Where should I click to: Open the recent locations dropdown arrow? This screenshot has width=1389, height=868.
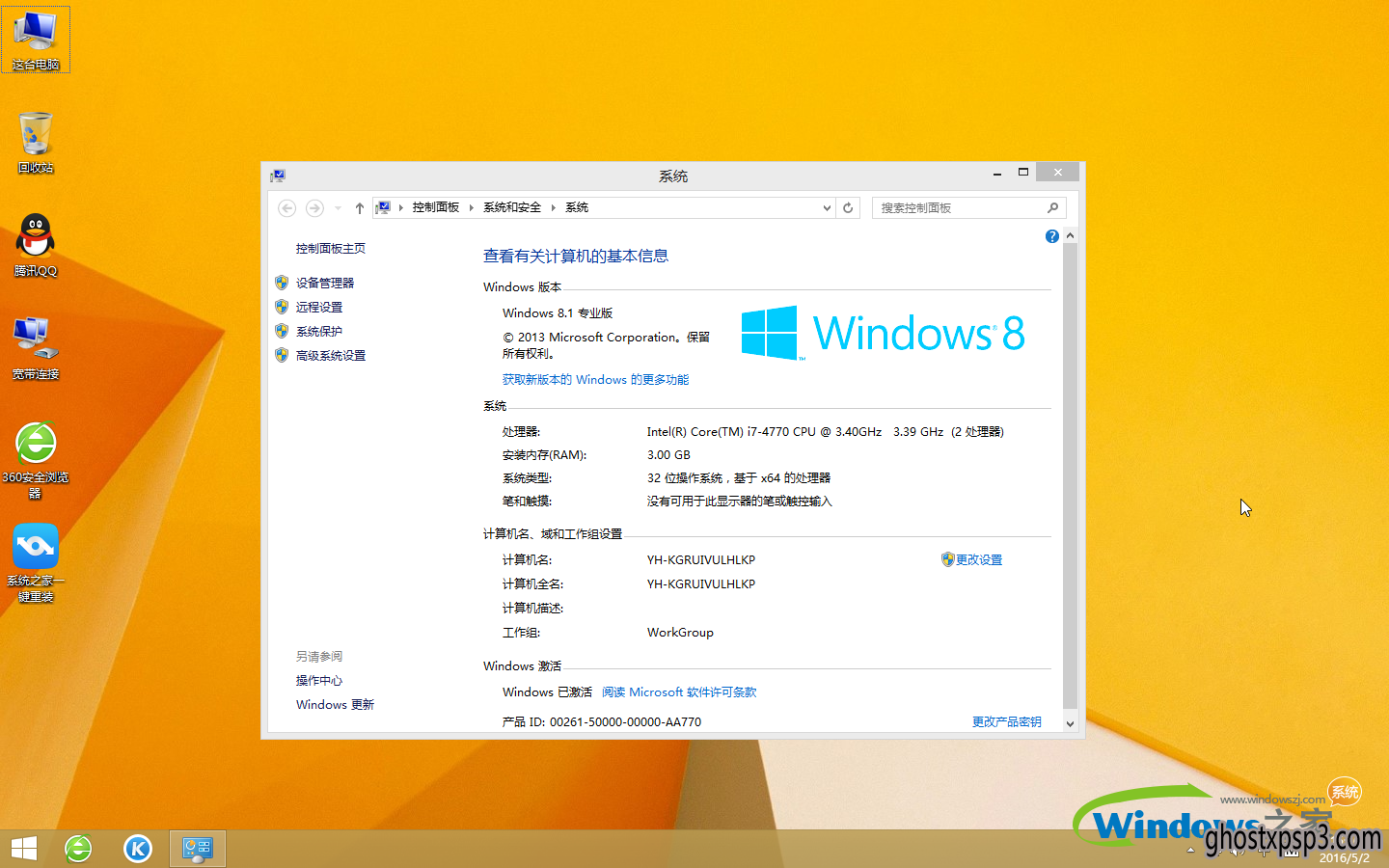tap(338, 207)
